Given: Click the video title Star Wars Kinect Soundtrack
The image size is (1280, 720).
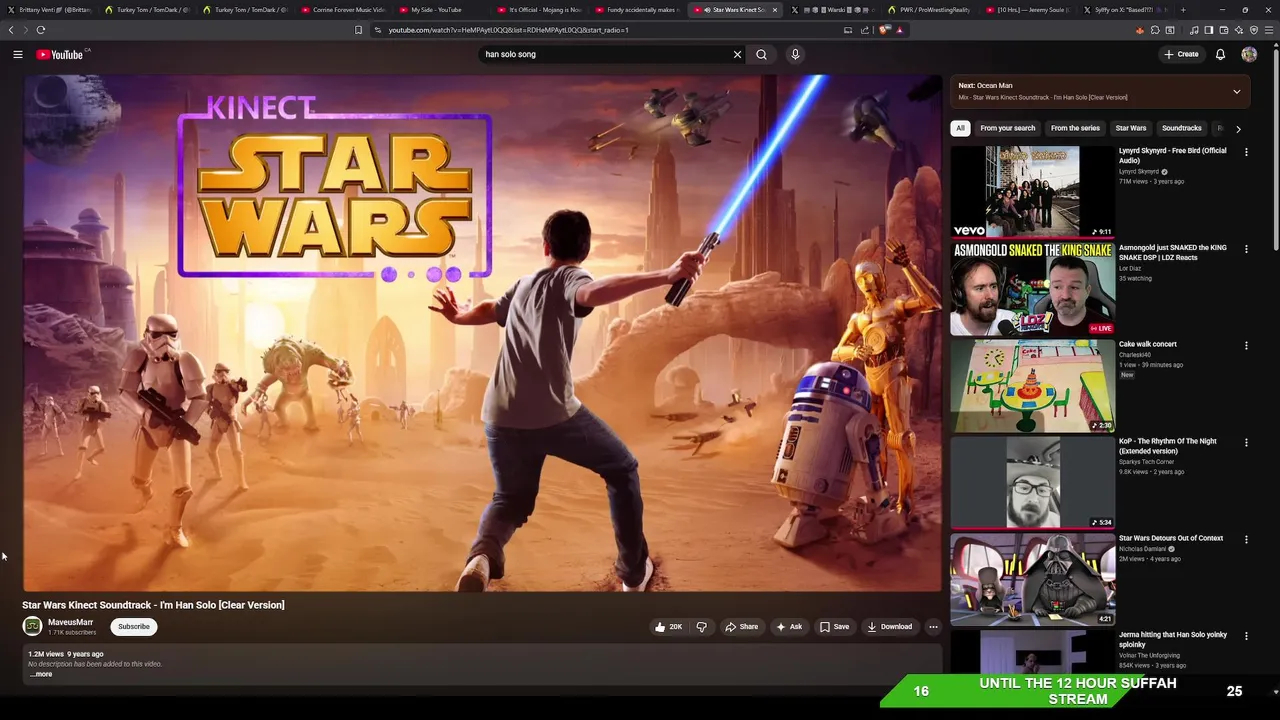Looking at the screenshot, I should [153, 605].
